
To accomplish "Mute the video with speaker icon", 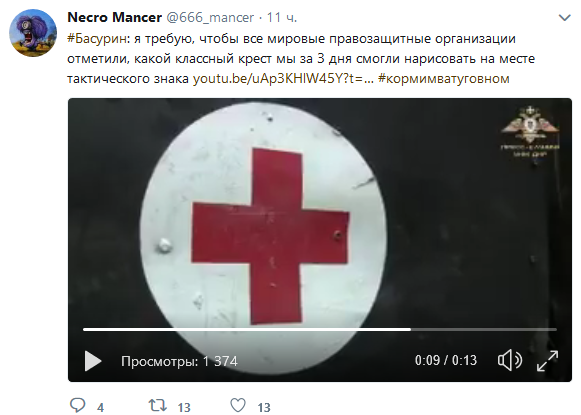I will pyautogui.click(x=509, y=360).
